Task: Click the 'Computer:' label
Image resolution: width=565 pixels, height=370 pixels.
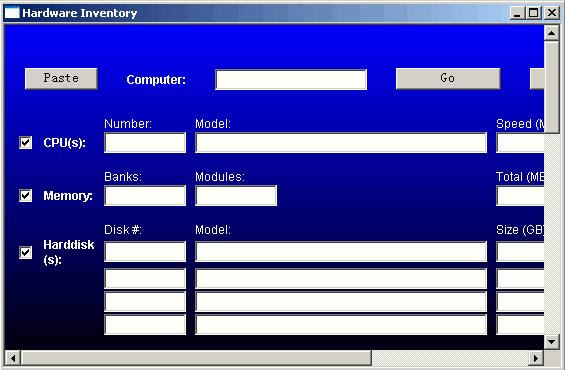Action: point(156,80)
